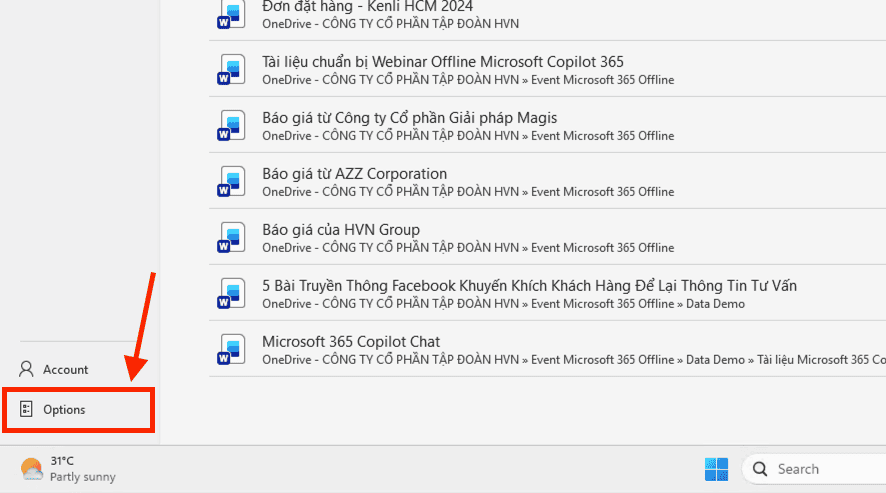Image resolution: width=886 pixels, height=493 pixels.
Task: Click the Word icon beside the Giải pháp Magis quote
Action: point(232,125)
